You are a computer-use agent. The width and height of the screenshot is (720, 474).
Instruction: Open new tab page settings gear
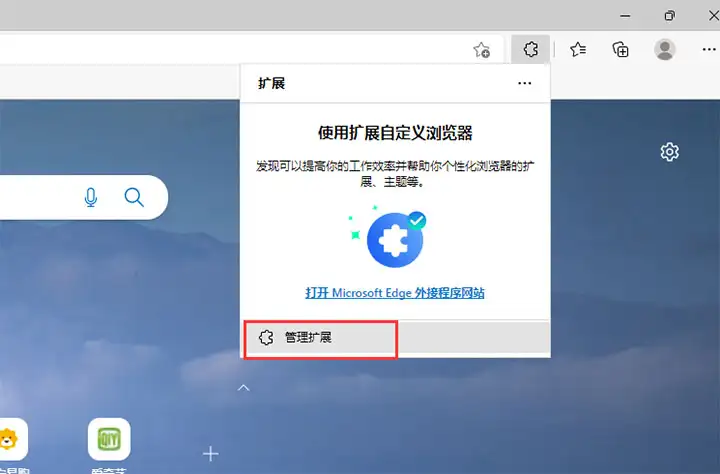[x=669, y=152]
